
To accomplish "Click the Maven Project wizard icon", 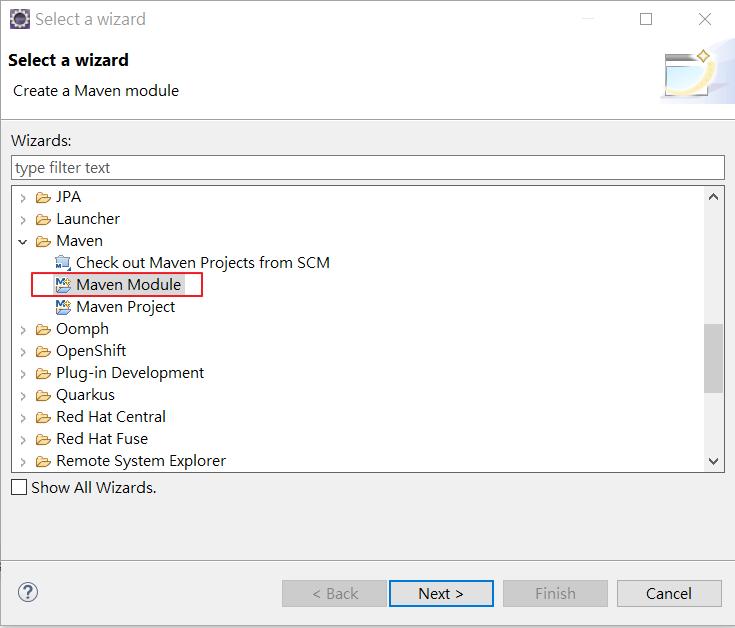I will (63, 307).
